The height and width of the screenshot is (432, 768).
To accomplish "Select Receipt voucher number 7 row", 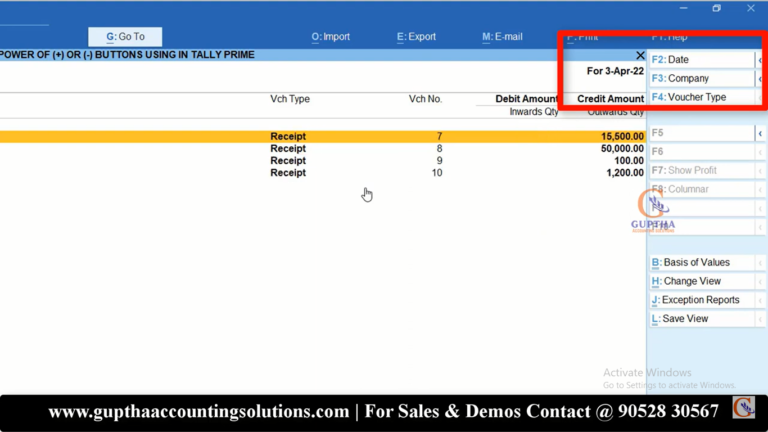I will [323, 136].
